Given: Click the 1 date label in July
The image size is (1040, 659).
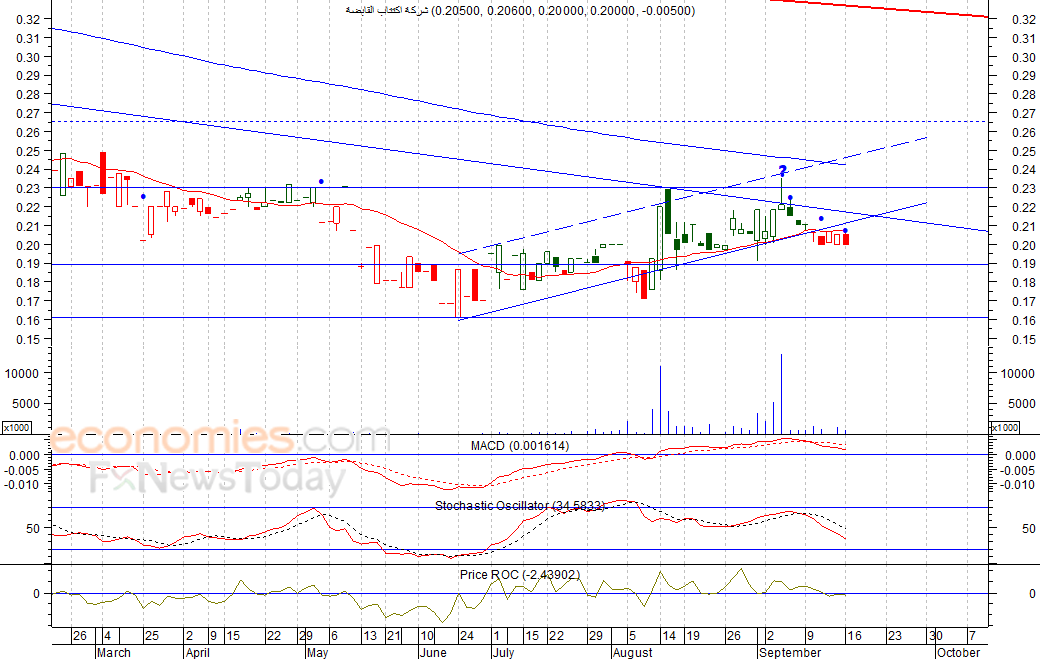Looking at the screenshot, I should click(x=497, y=636).
